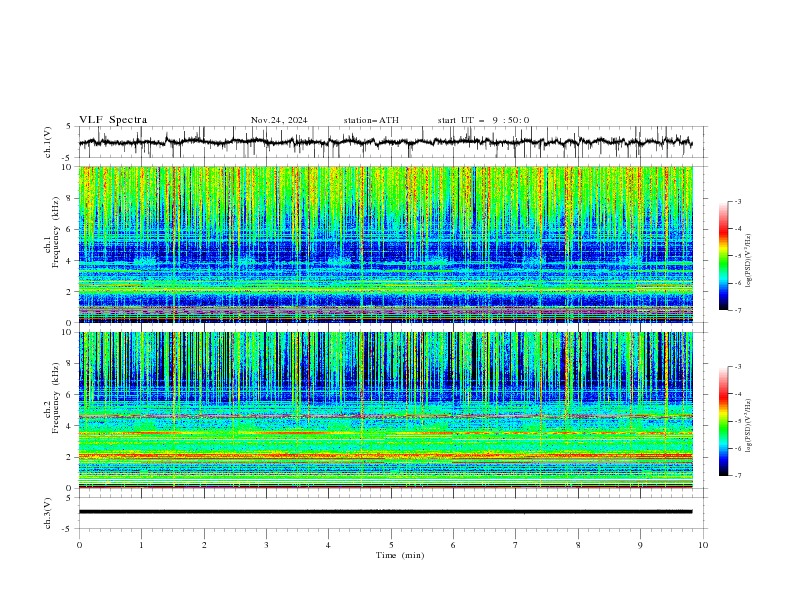Screen dimensions: 792x612
Task: Click the ch.2 color scale bar
Action: coord(724,421)
